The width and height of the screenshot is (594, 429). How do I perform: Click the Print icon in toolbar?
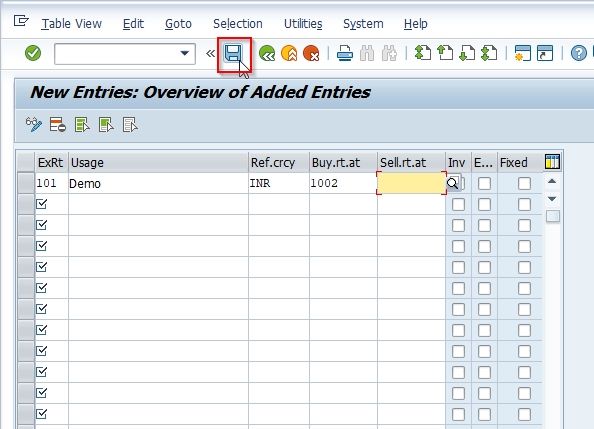tap(345, 53)
